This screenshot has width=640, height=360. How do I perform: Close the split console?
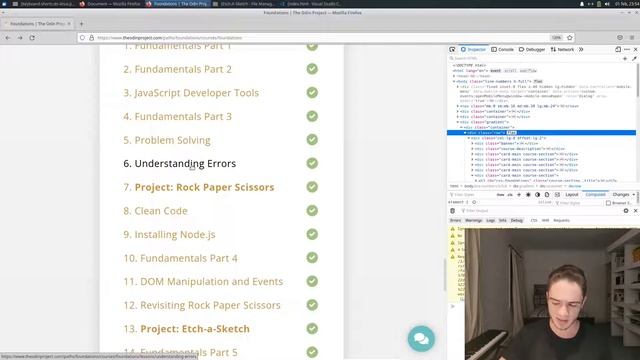click(x=636, y=211)
